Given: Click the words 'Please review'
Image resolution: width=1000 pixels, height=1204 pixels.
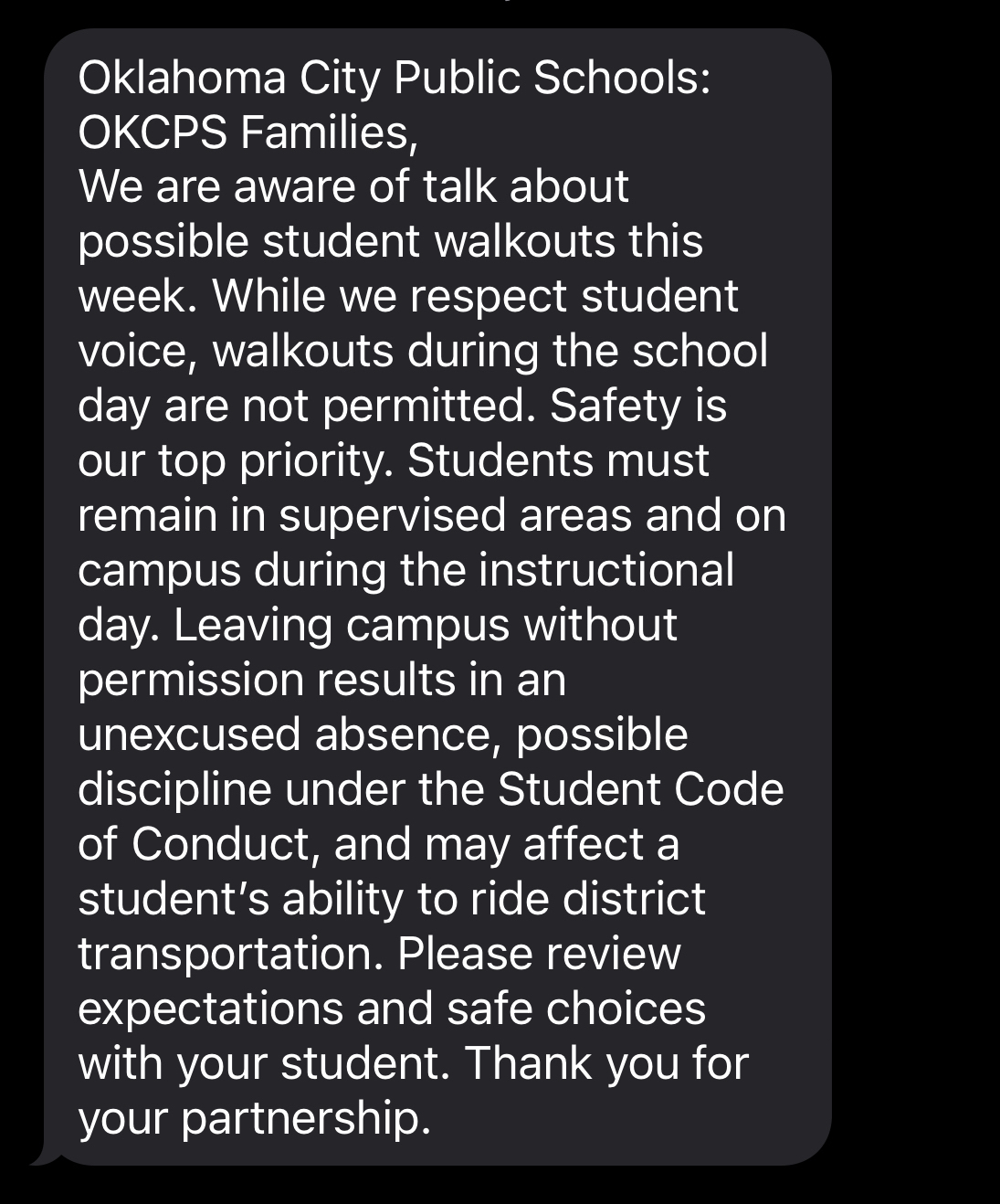Looking at the screenshot, I should point(539,955).
